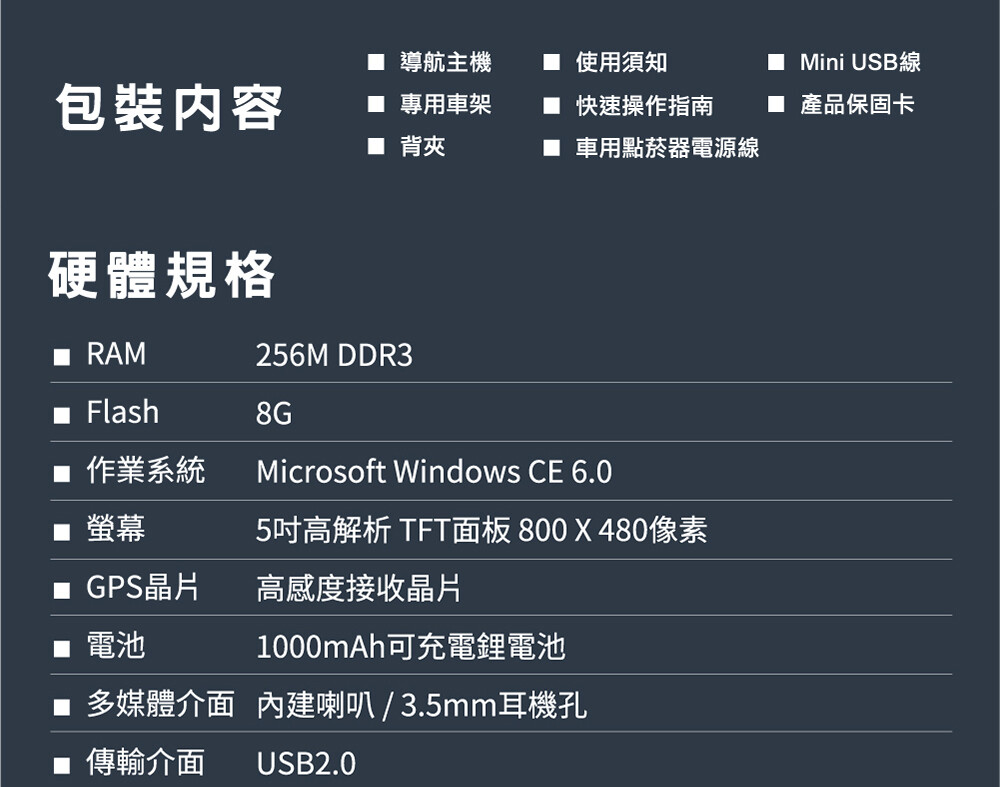Click the square bullet next to 背夾
This screenshot has width=1000, height=787.
pos(376,147)
